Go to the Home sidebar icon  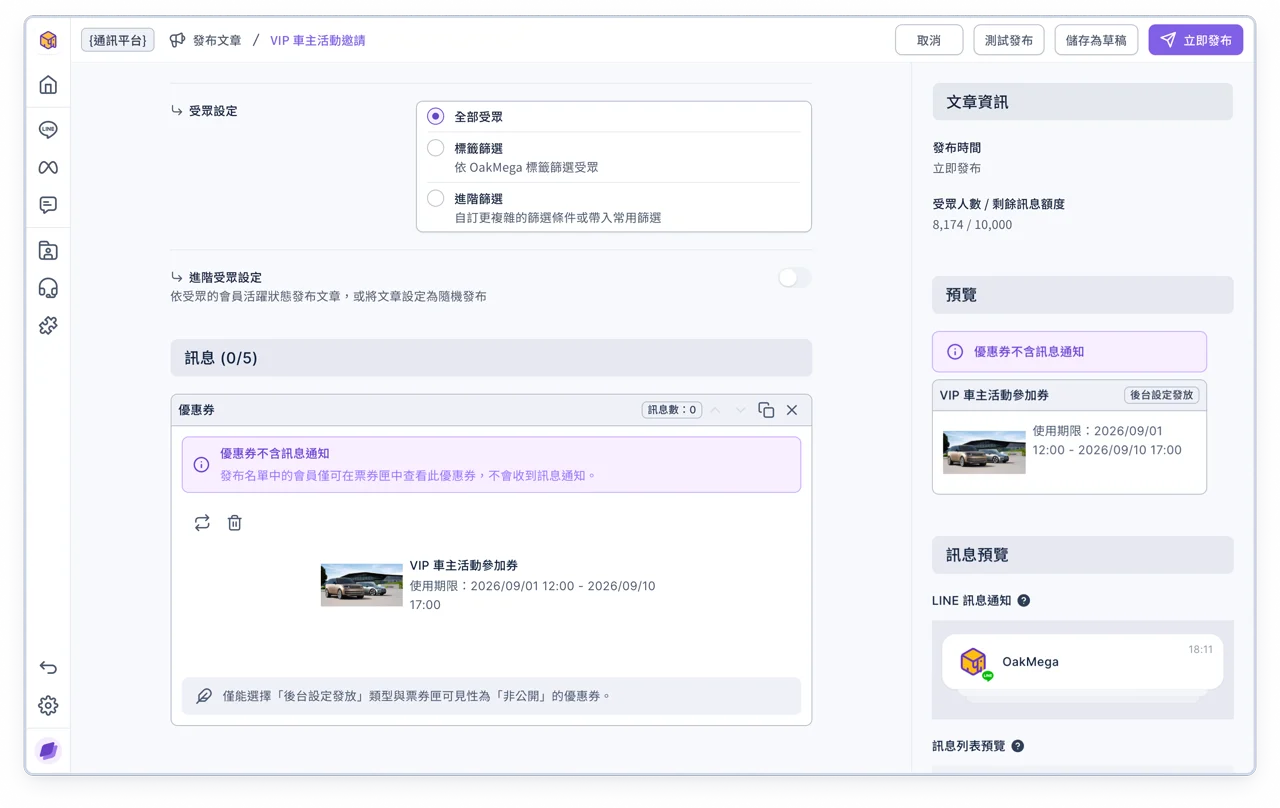[48, 85]
